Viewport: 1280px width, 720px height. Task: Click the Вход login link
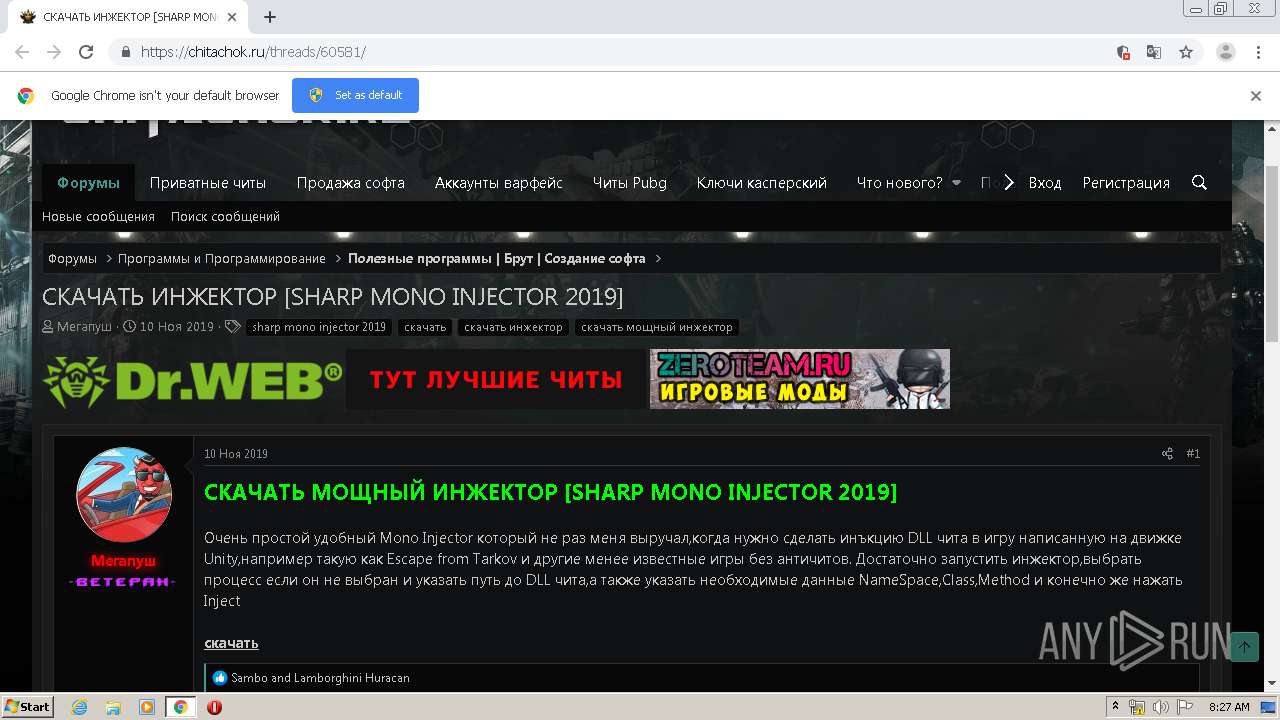(1045, 183)
